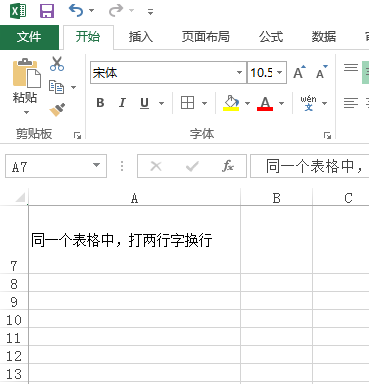Switch to the 插入 tab
This screenshot has height=384, width=369.
click(141, 37)
